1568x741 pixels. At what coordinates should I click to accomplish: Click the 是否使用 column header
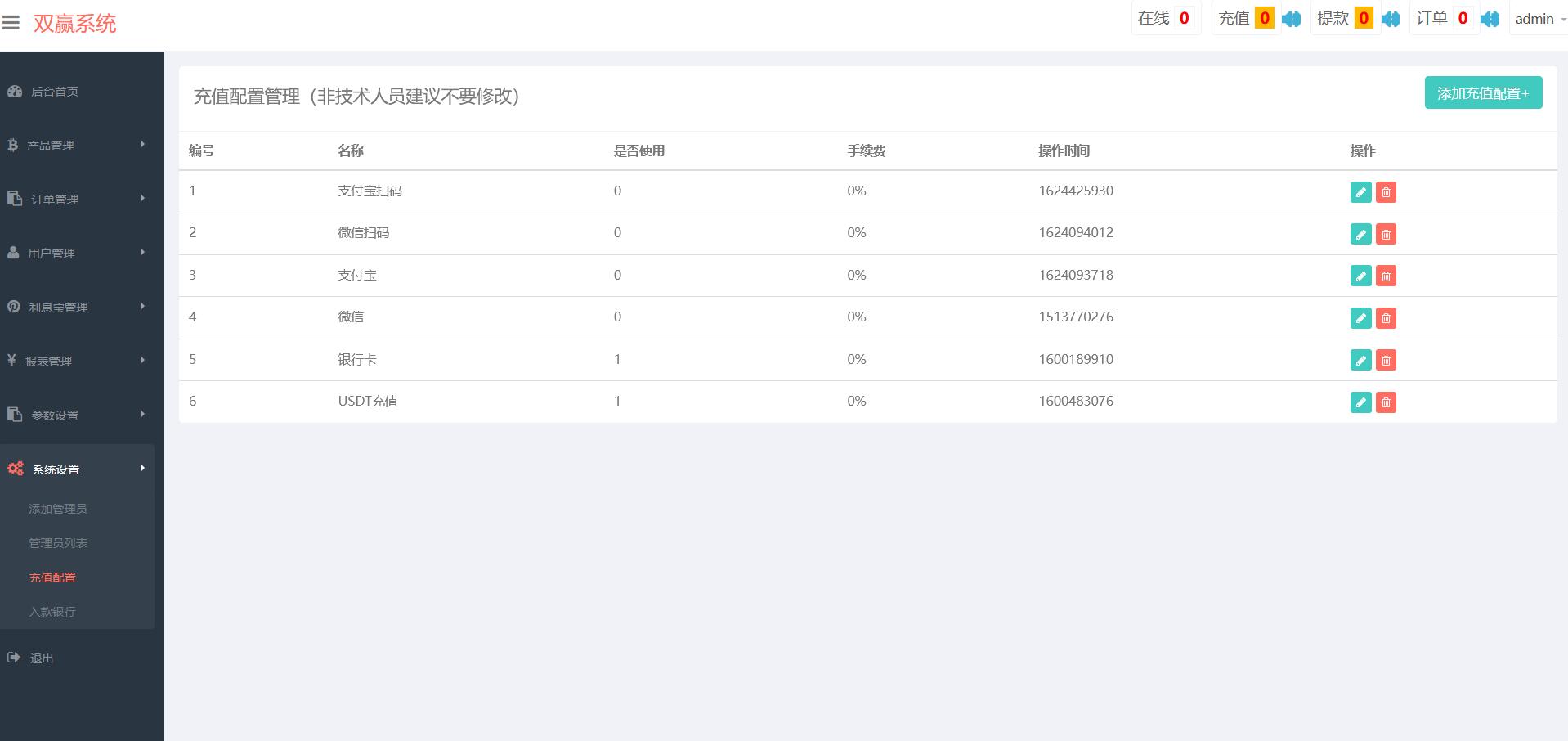639,150
